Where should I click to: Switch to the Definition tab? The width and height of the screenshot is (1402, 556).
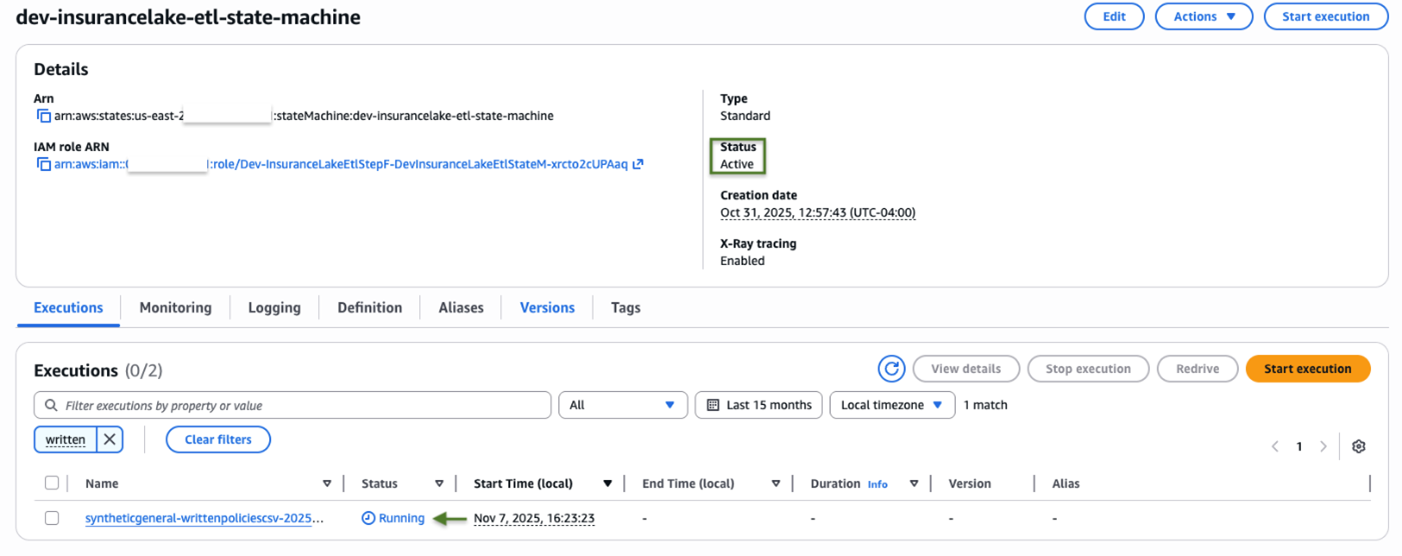(x=369, y=308)
